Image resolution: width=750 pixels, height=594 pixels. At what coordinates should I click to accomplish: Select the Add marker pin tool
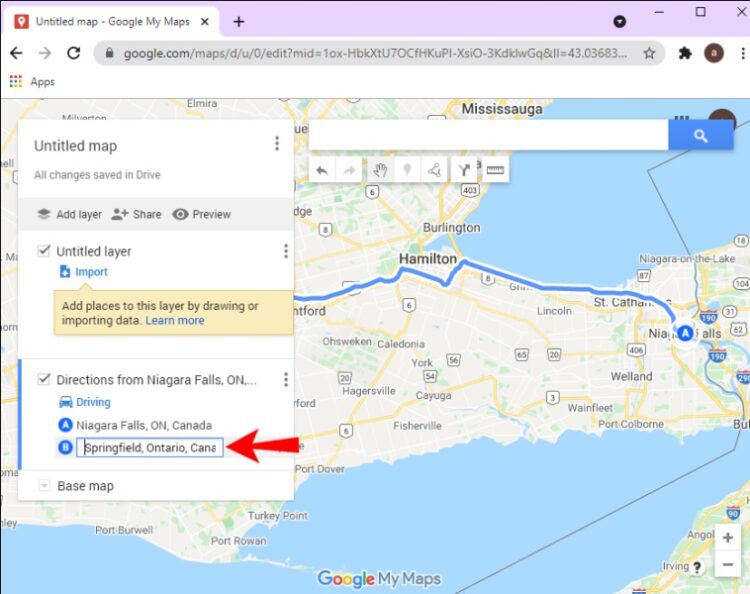pyautogui.click(x=407, y=170)
